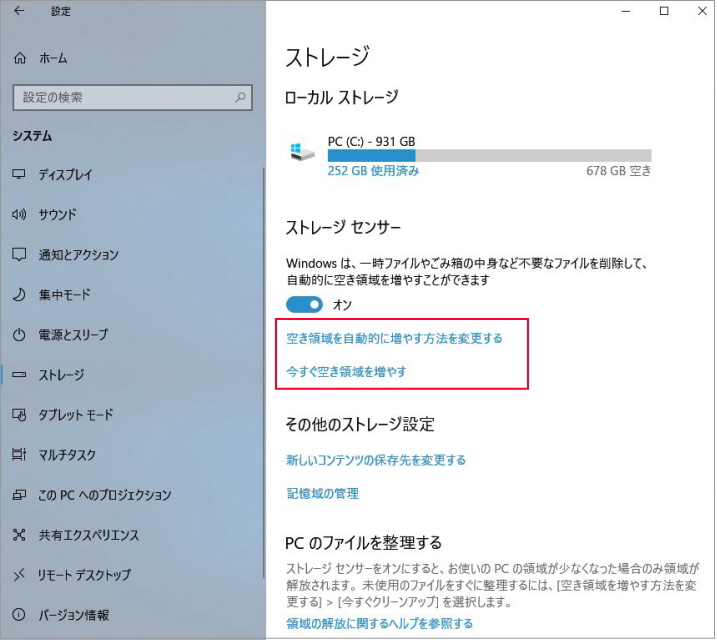Click the C: drive storage usage bar
This screenshot has width=717, height=640.
click(x=489, y=155)
